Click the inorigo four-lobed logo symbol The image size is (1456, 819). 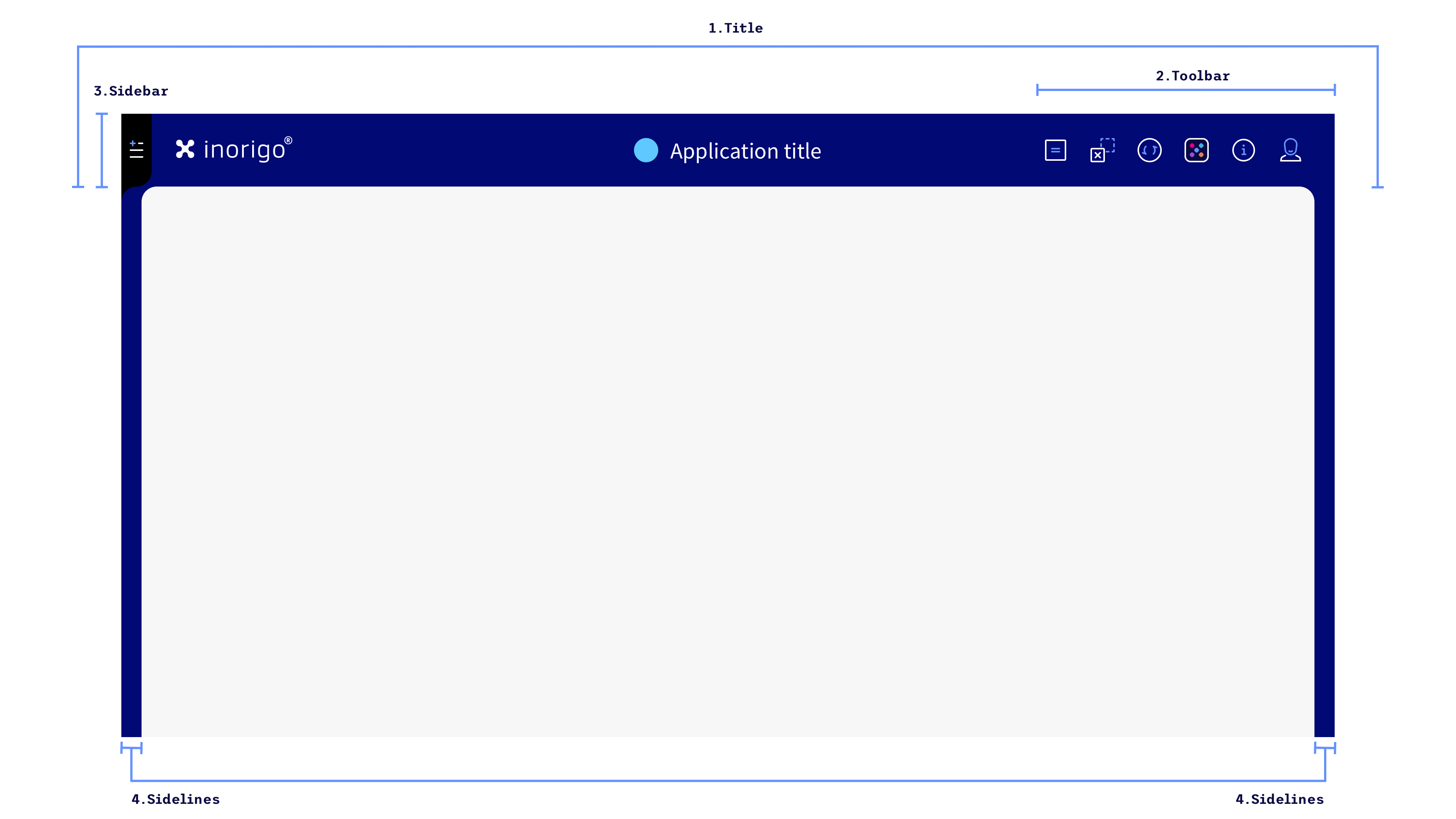185,149
